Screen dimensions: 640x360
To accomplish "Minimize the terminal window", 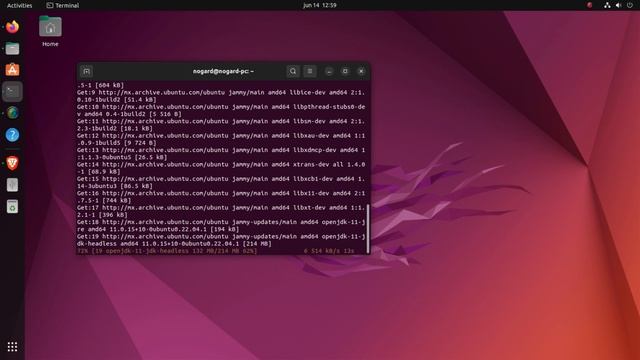I will tap(329, 71).
